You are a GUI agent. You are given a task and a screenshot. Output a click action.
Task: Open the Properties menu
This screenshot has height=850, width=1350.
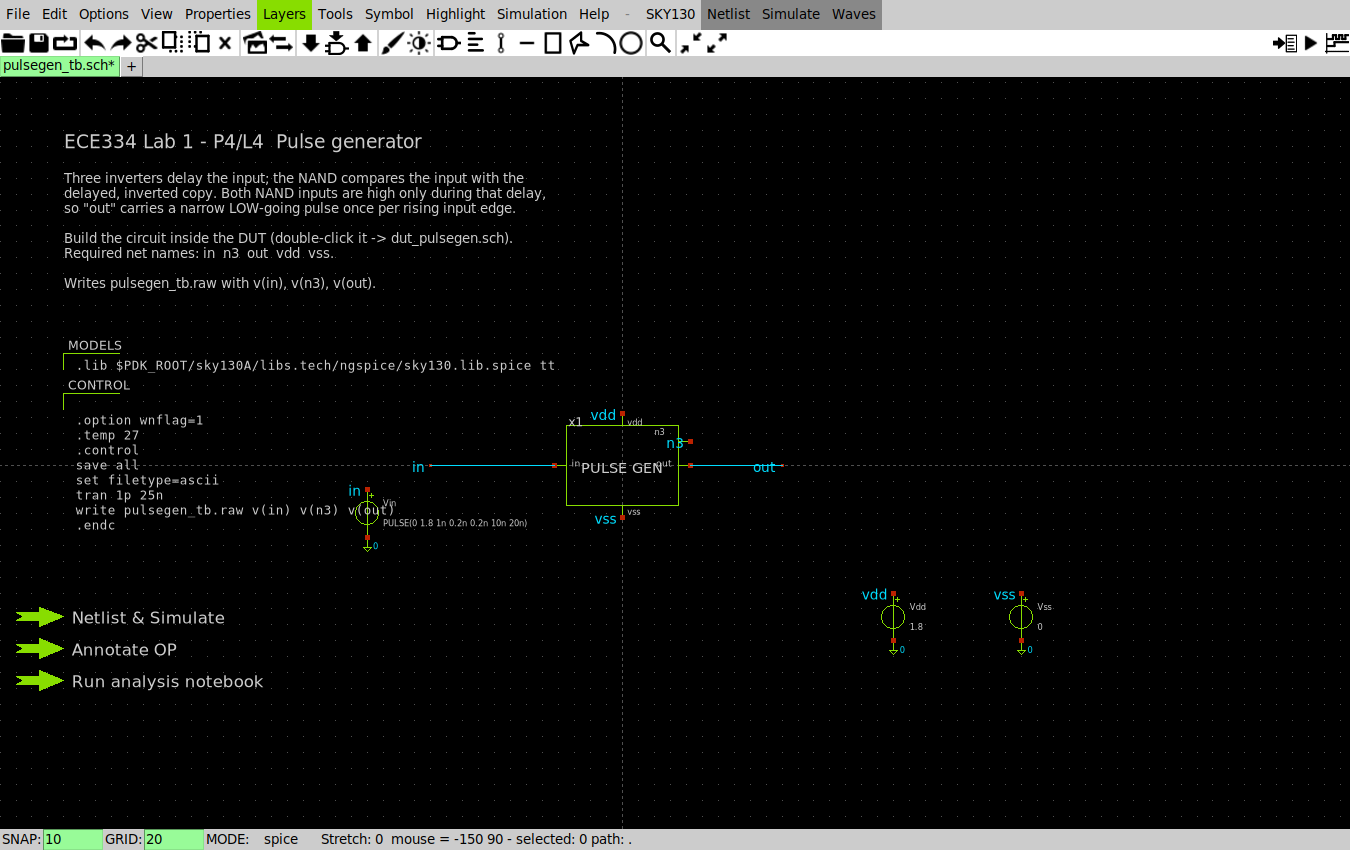pyautogui.click(x=218, y=14)
